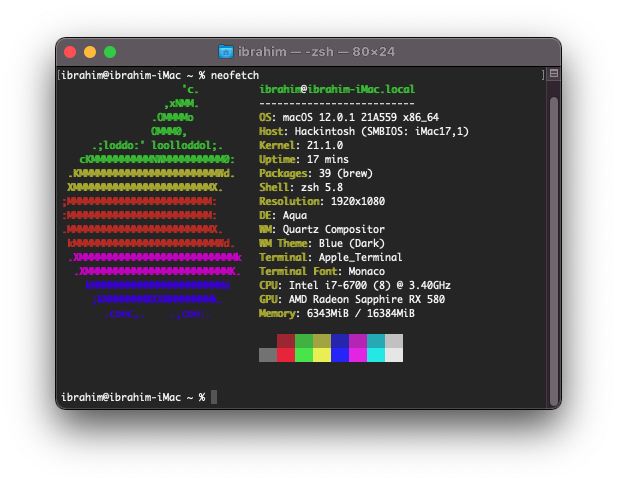
Task: Click the vertical scrollbar of the terminal
Action: (x=553, y=240)
